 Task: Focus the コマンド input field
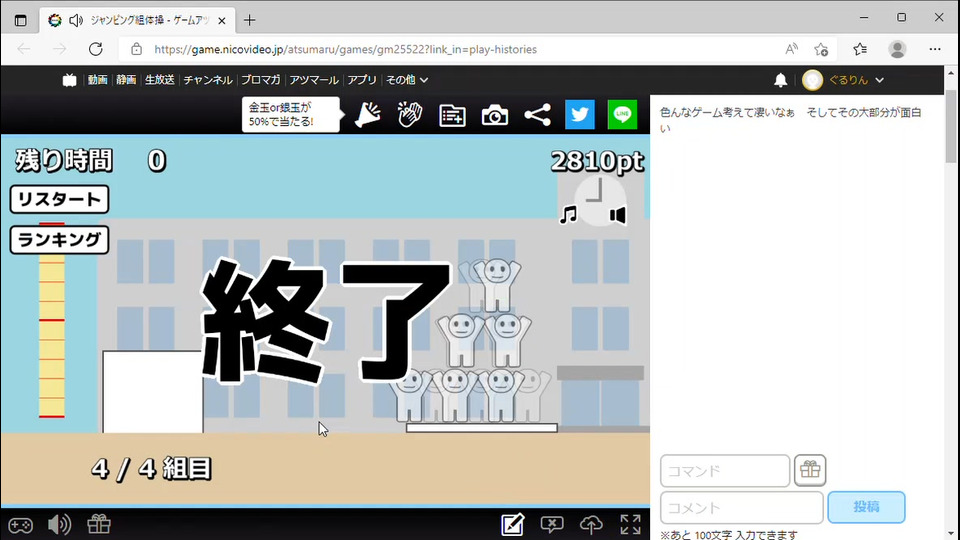click(x=725, y=470)
